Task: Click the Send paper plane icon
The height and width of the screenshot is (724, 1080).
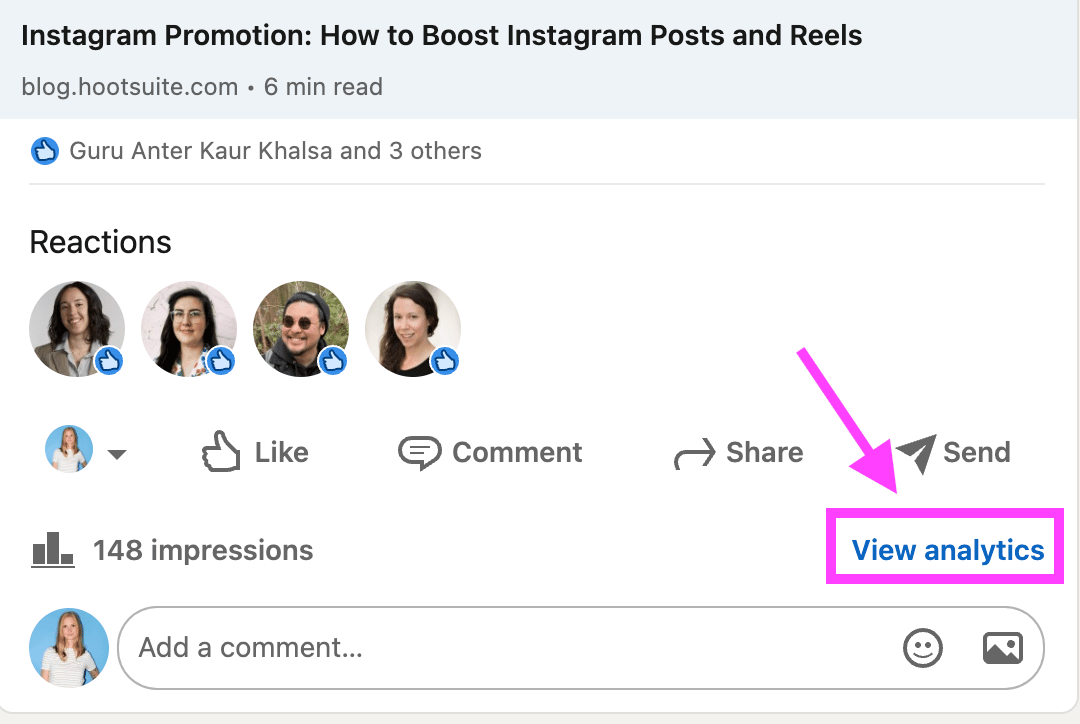Action: [x=915, y=452]
